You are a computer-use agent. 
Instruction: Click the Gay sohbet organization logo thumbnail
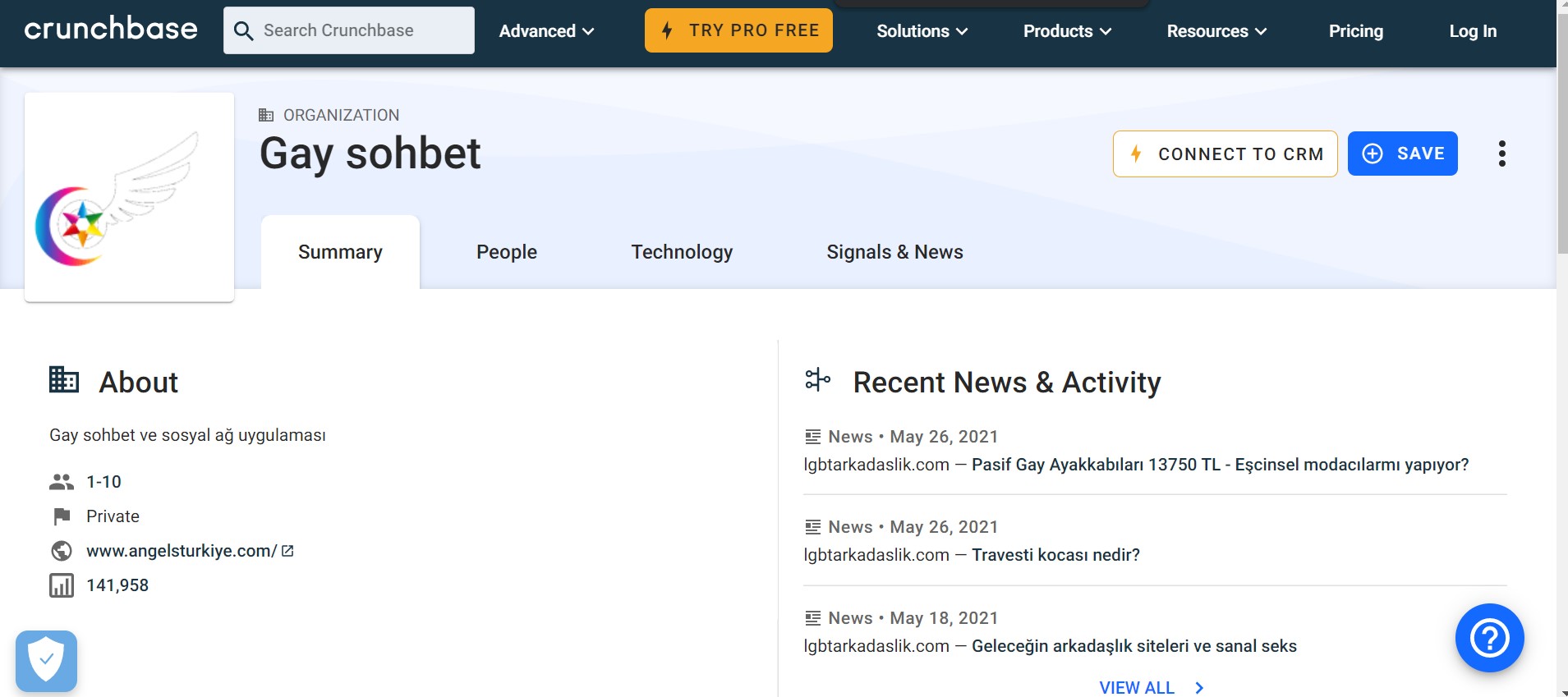click(130, 197)
